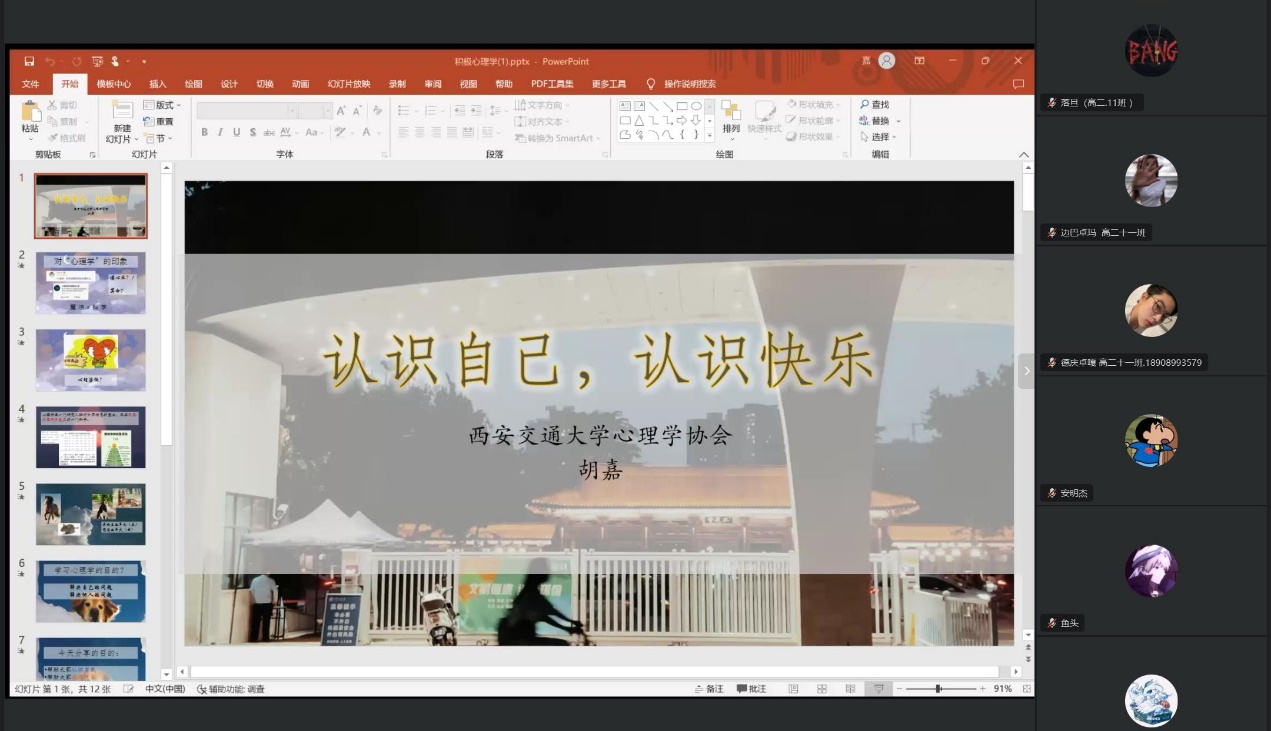
Task: Select slide 3 thumbnail with red heart
Action: 91,360
